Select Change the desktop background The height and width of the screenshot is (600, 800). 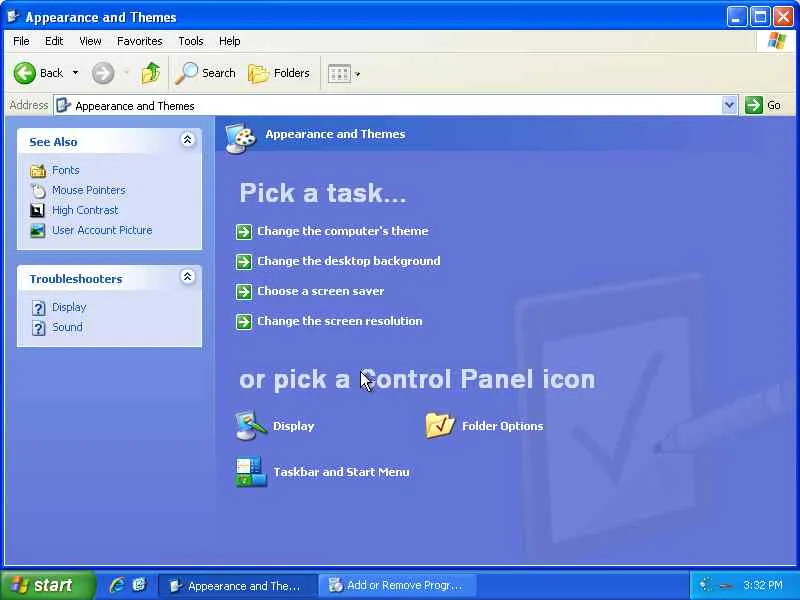click(x=348, y=261)
